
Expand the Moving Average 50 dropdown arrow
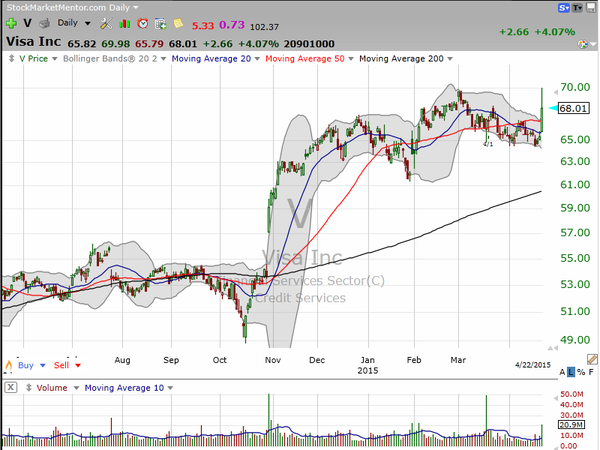[x=351, y=59]
